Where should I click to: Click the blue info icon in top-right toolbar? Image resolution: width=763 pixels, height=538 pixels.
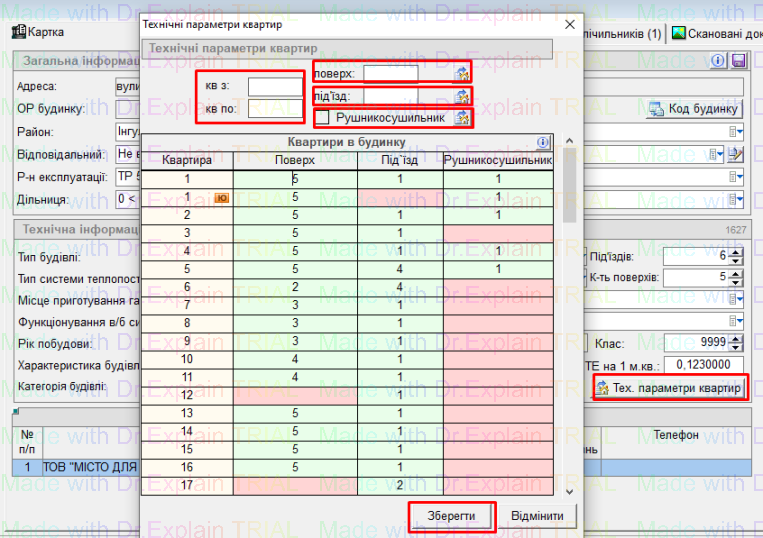click(718, 61)
